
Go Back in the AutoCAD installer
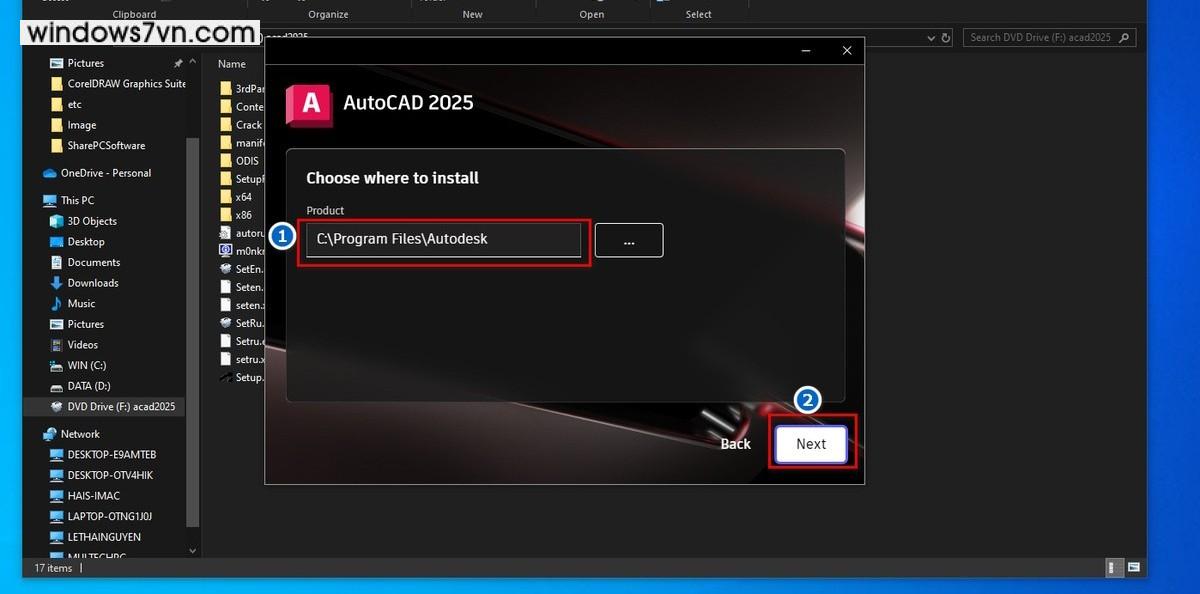pyautogui.click(x=735, y=444)
